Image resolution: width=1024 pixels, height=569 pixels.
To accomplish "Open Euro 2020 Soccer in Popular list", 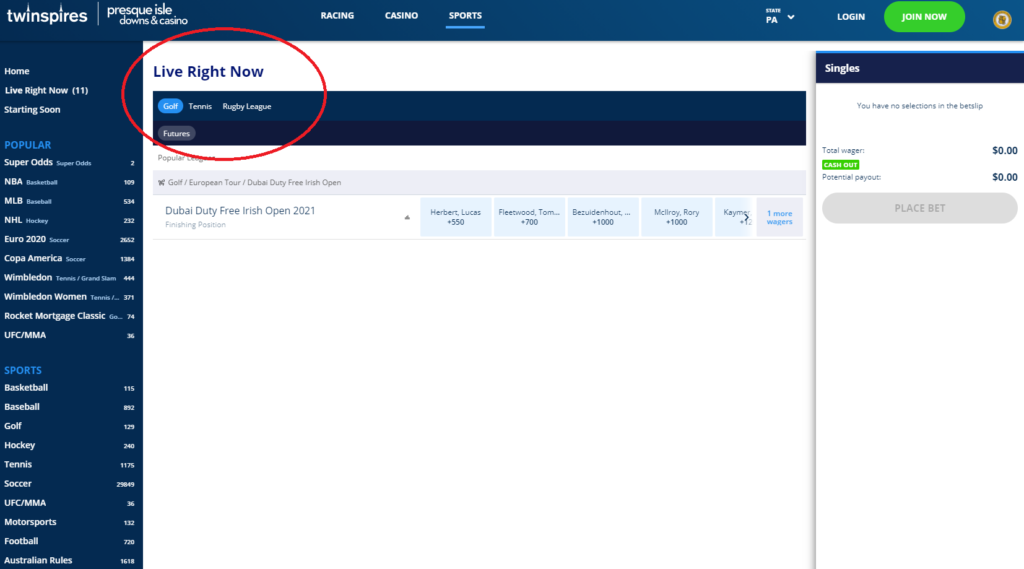I will 69,239.
